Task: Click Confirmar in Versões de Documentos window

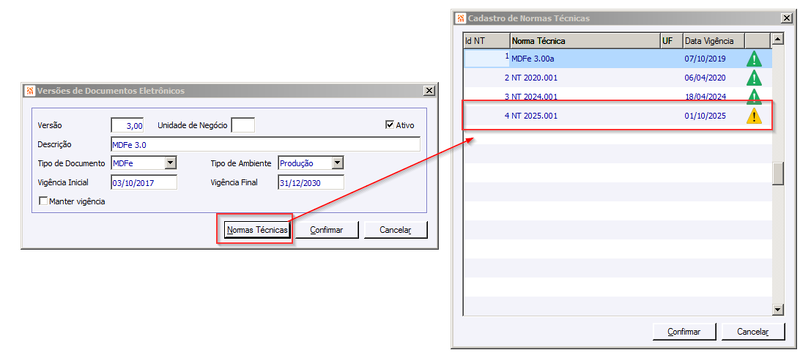Action: click(327, 230)
